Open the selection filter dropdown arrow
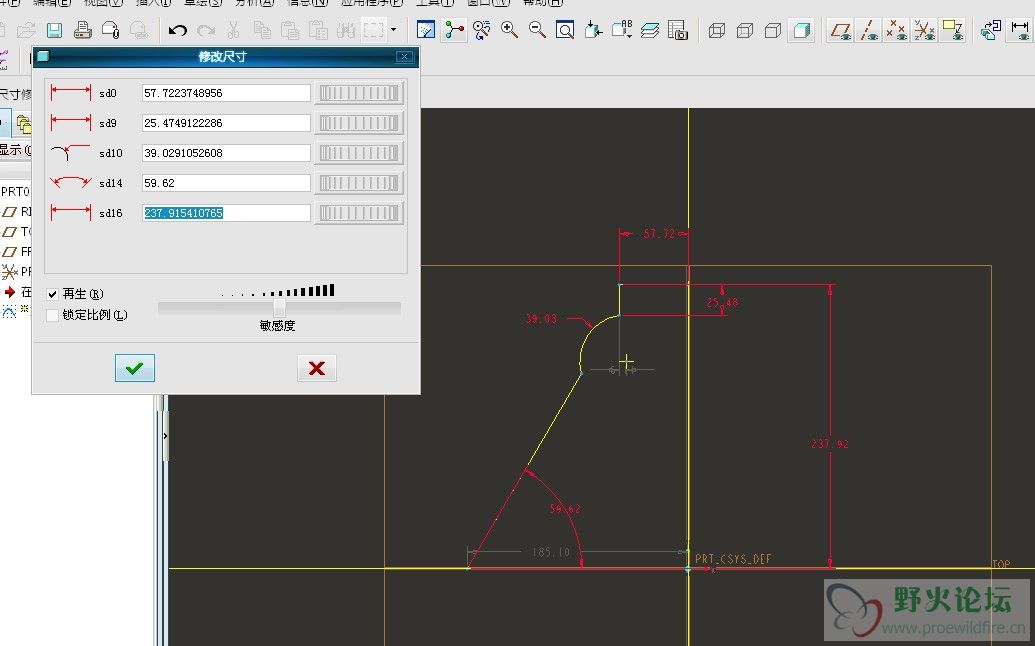 (393, 30)
